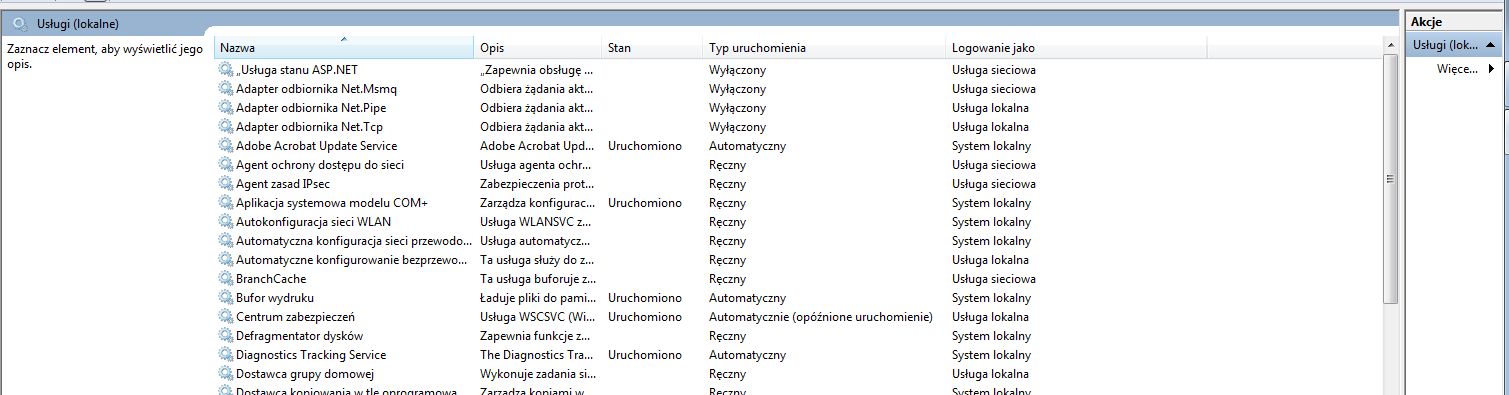Sort by Typ uruchomienia column header
This screenshot has width=1509, height=395.
[x=824, y=48]
